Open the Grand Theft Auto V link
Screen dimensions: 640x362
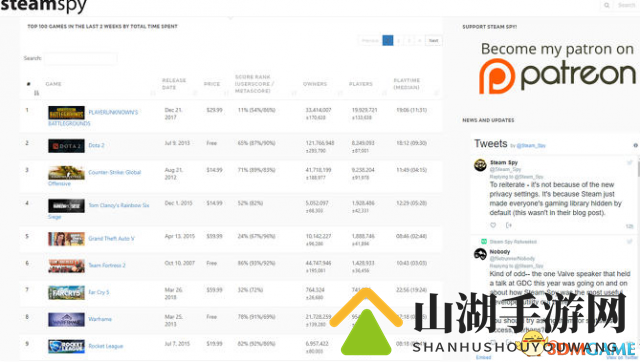[111, 238]
